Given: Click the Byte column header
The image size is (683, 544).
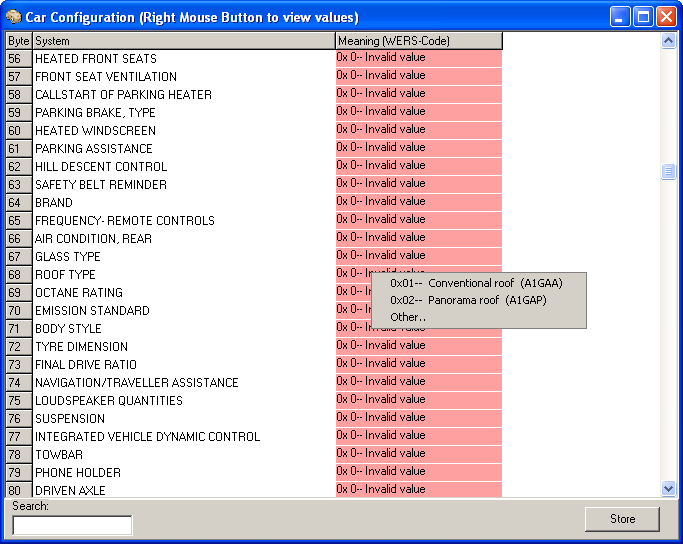Looking at the screenshot, I should (x=19, y=41).
